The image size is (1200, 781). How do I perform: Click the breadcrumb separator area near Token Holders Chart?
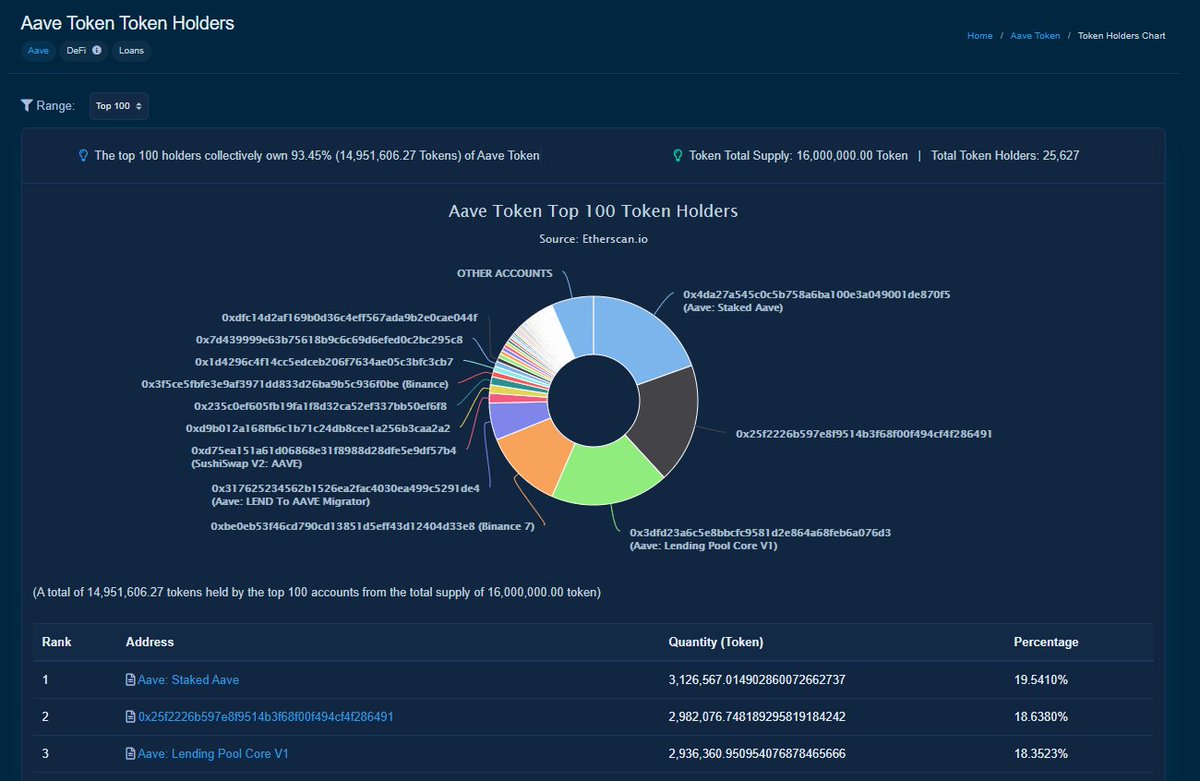click(1067, 35)
